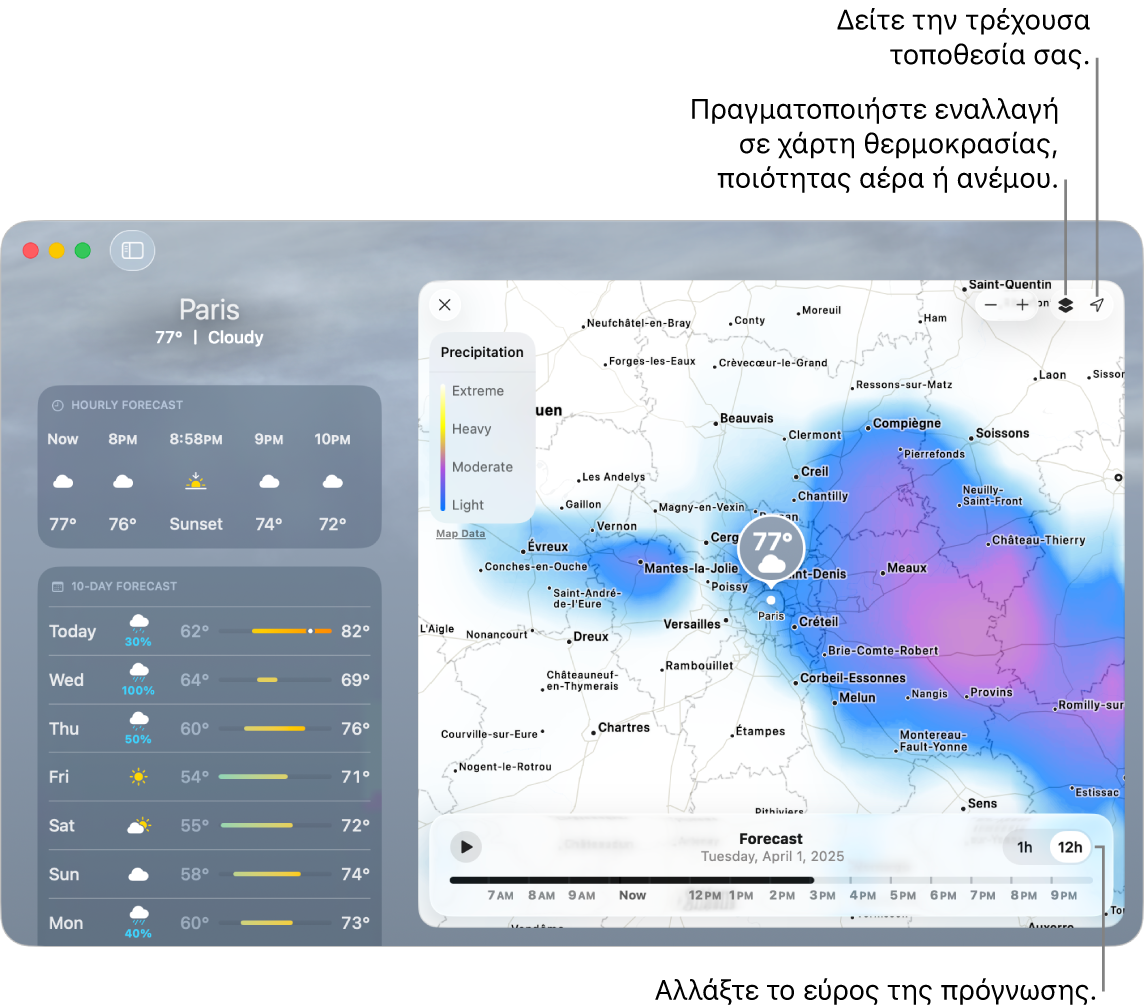The width and height of the screenshot is (1144, 1008).
Task: Zoom in the map with plus button
Action: pyautogui.click(x=1022, y=305)
